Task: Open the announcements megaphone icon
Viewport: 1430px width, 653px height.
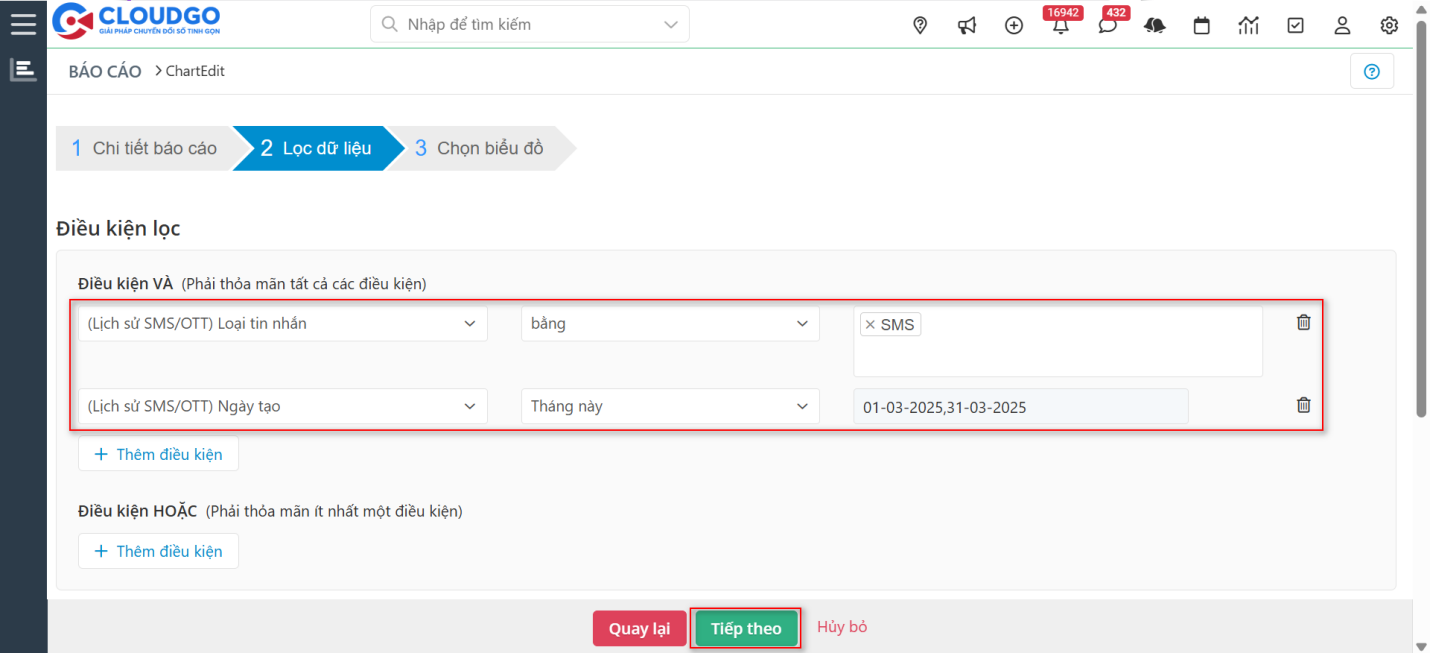Action: (966, 25)
